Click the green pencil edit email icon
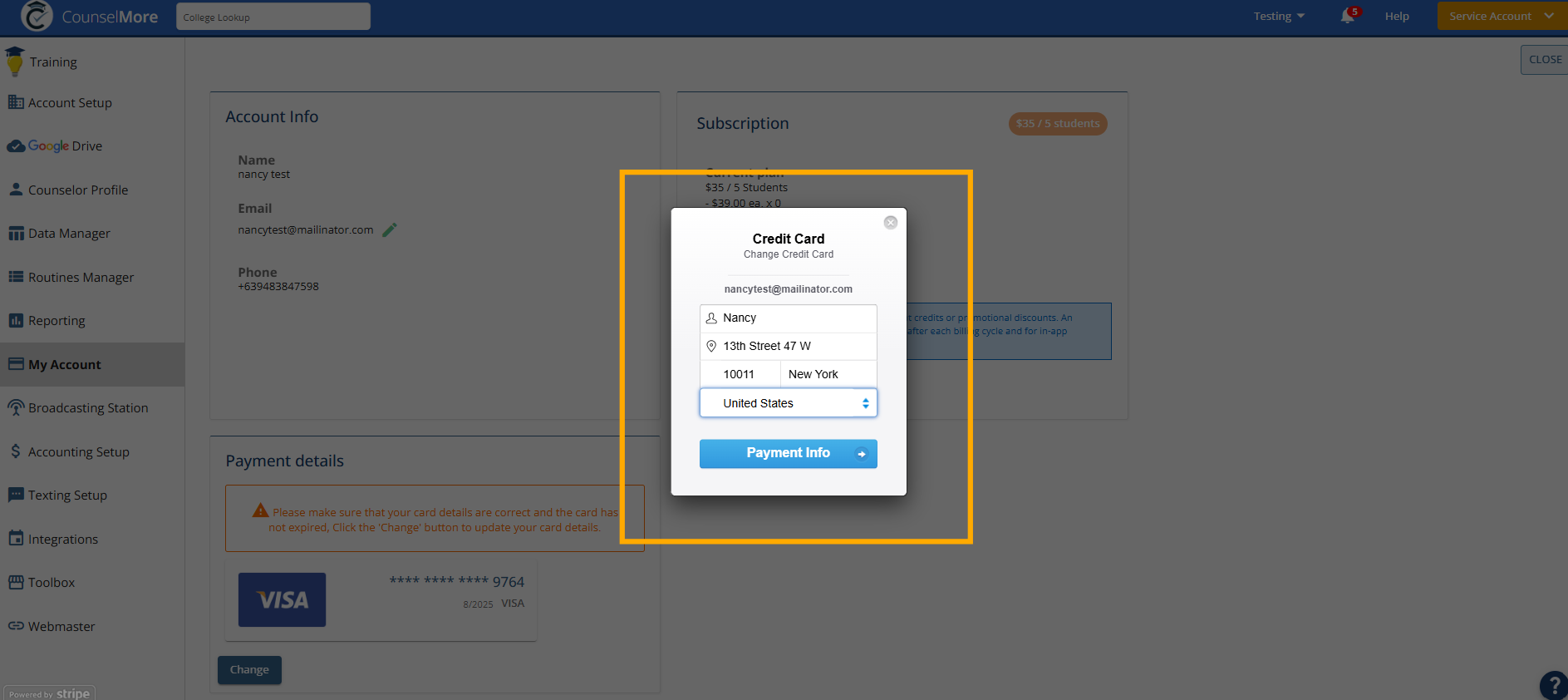This screenshot has height=700, width=1568. 389,230
